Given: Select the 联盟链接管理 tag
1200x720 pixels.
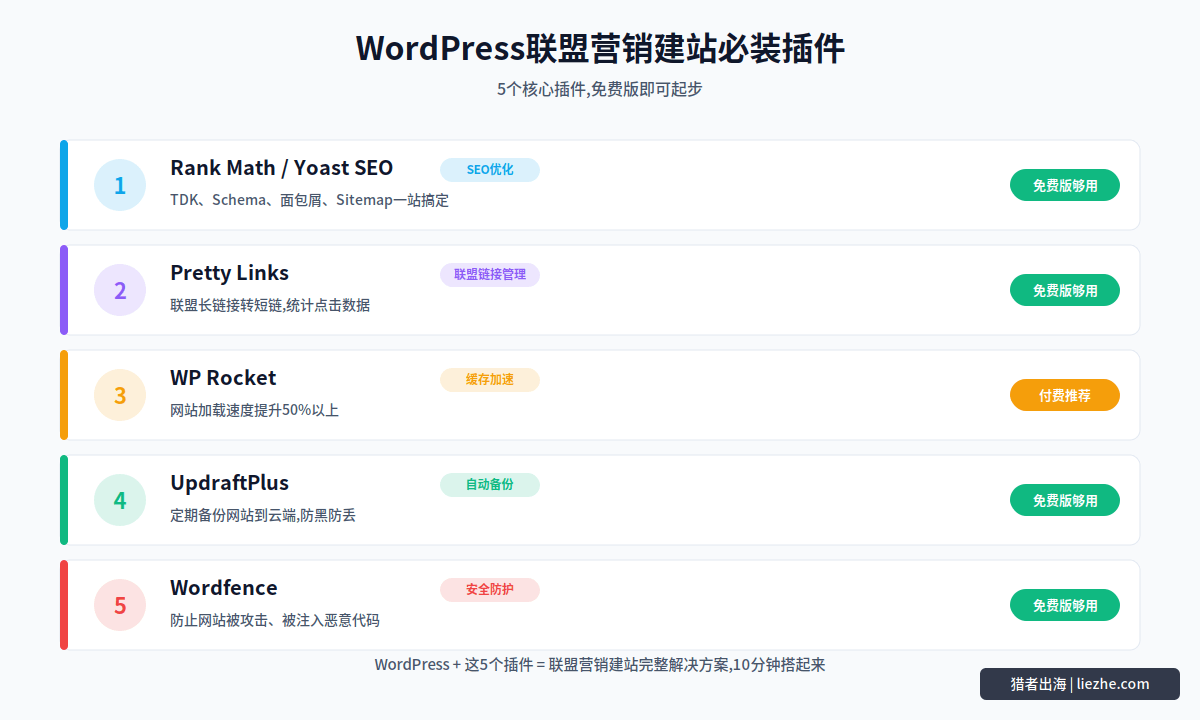Looking at the screenshot, I should 490,275.
